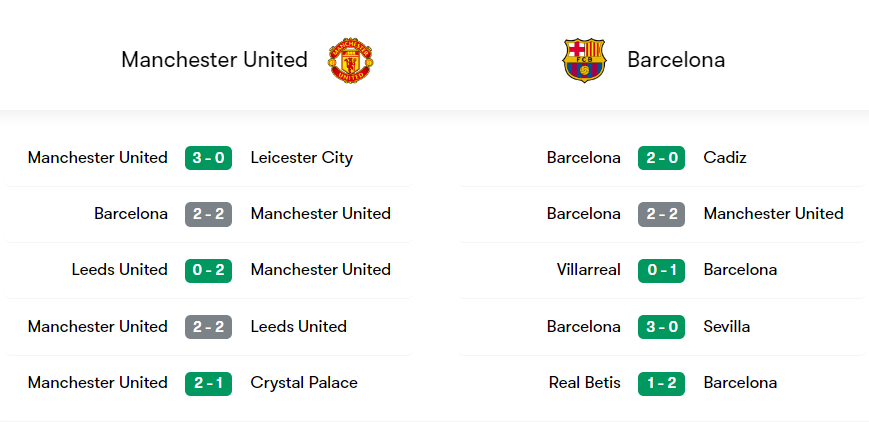The height and width of the screenshot is (422, 869).
Task: Click the large Barcelona header title
Action: [x=676, y=60]
